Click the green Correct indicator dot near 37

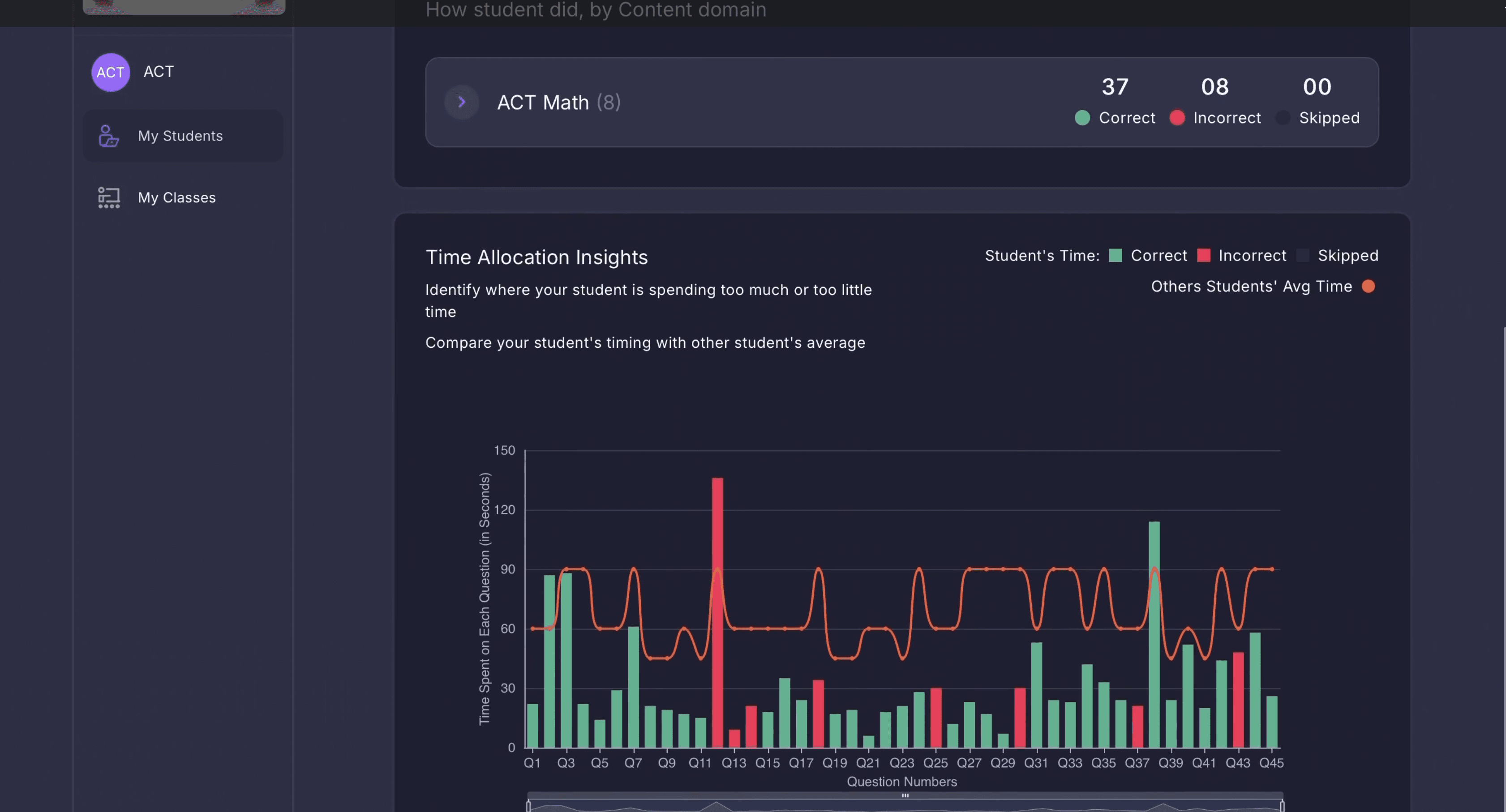pos(1082,118)
